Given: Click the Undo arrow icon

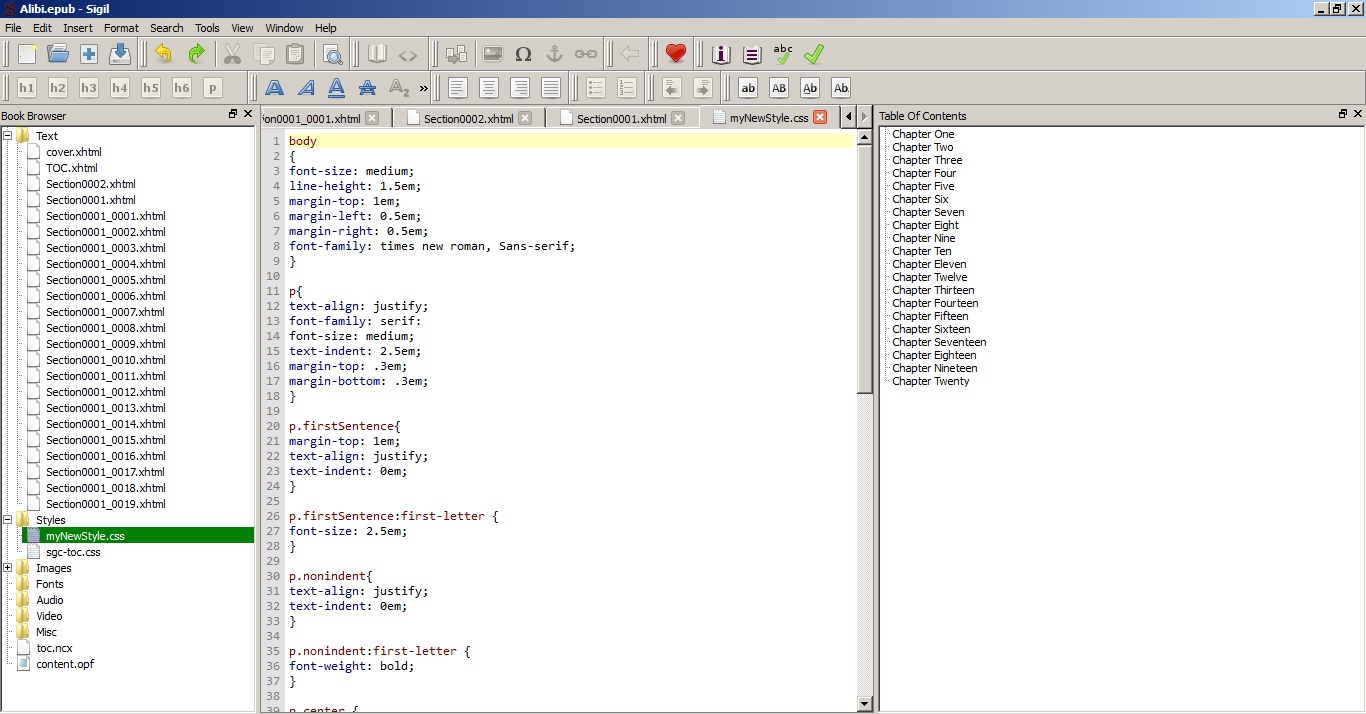Looking at the screenshot, I should [164, 54].
